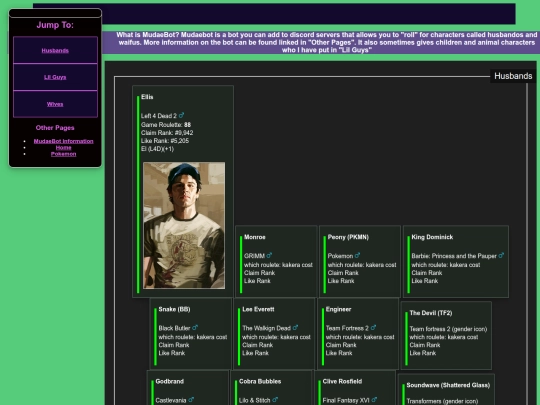Click the El (L4D)(+1) alias text
This screenshot has width=540, height=405.
[157, 149]
